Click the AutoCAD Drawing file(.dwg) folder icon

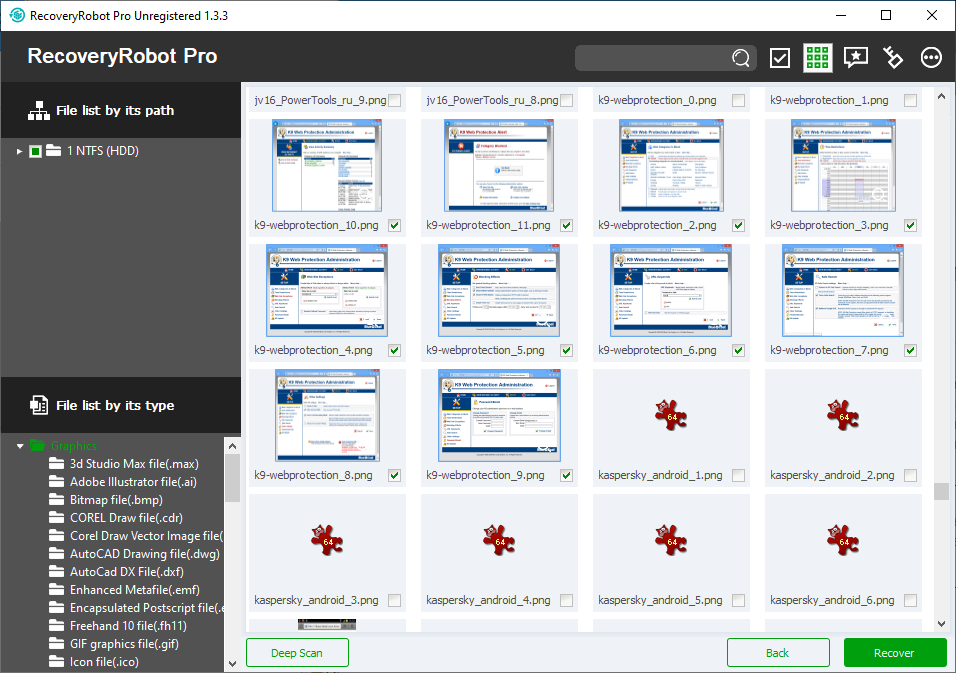click(x=57, y=554)
